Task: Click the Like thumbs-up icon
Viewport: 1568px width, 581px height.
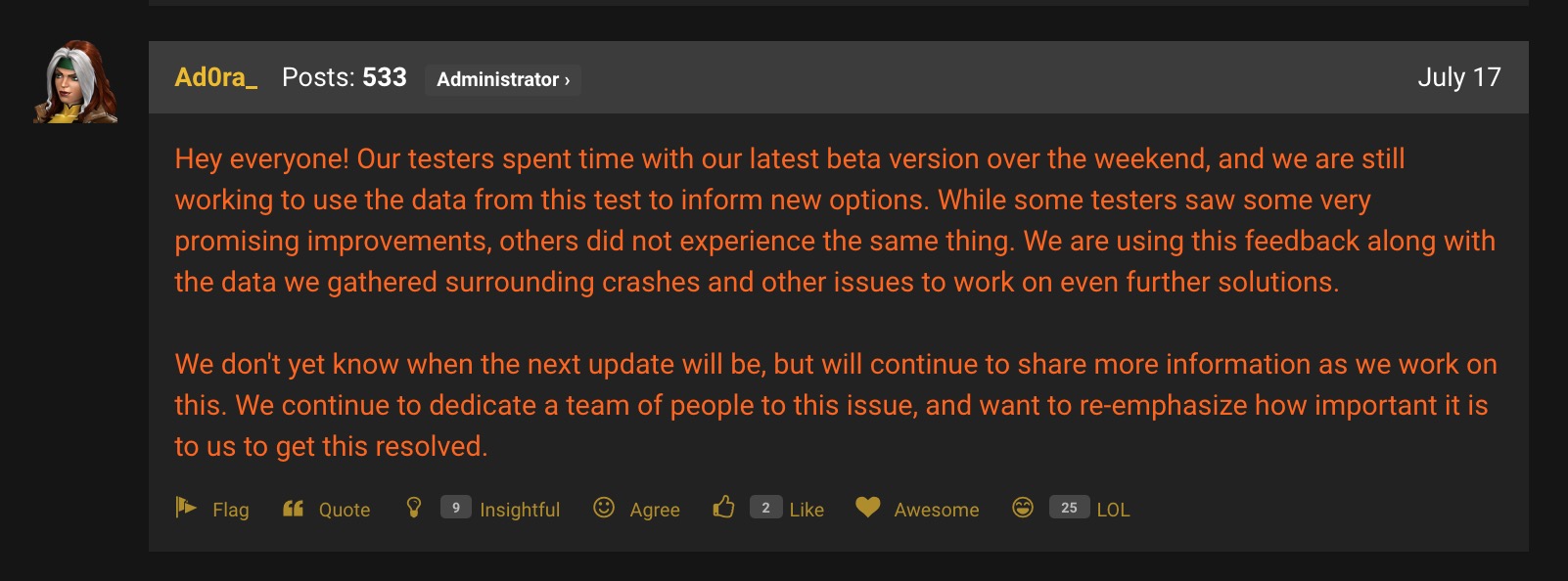Action: [723, 507]
